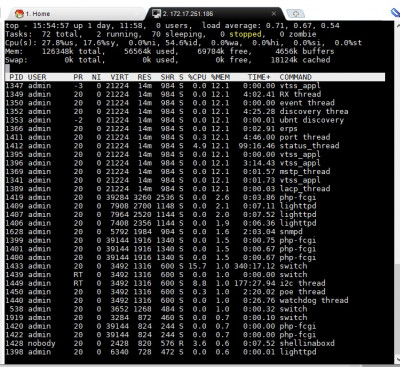Open a new tab with the plus button

(x=295, y=14)
